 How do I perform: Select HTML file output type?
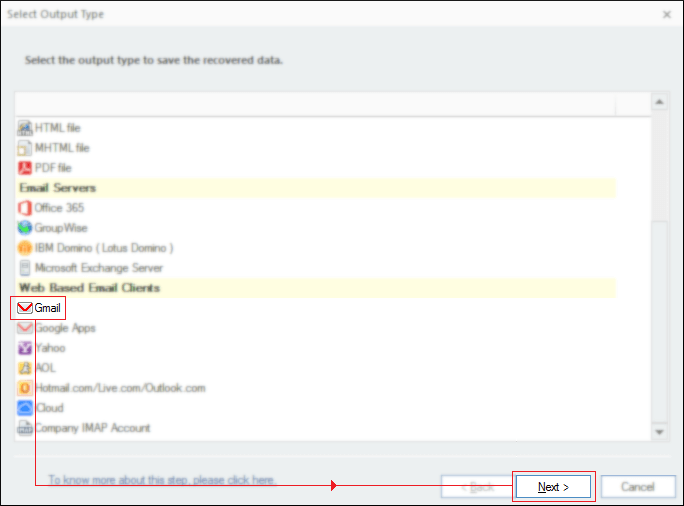pos(58,128)
